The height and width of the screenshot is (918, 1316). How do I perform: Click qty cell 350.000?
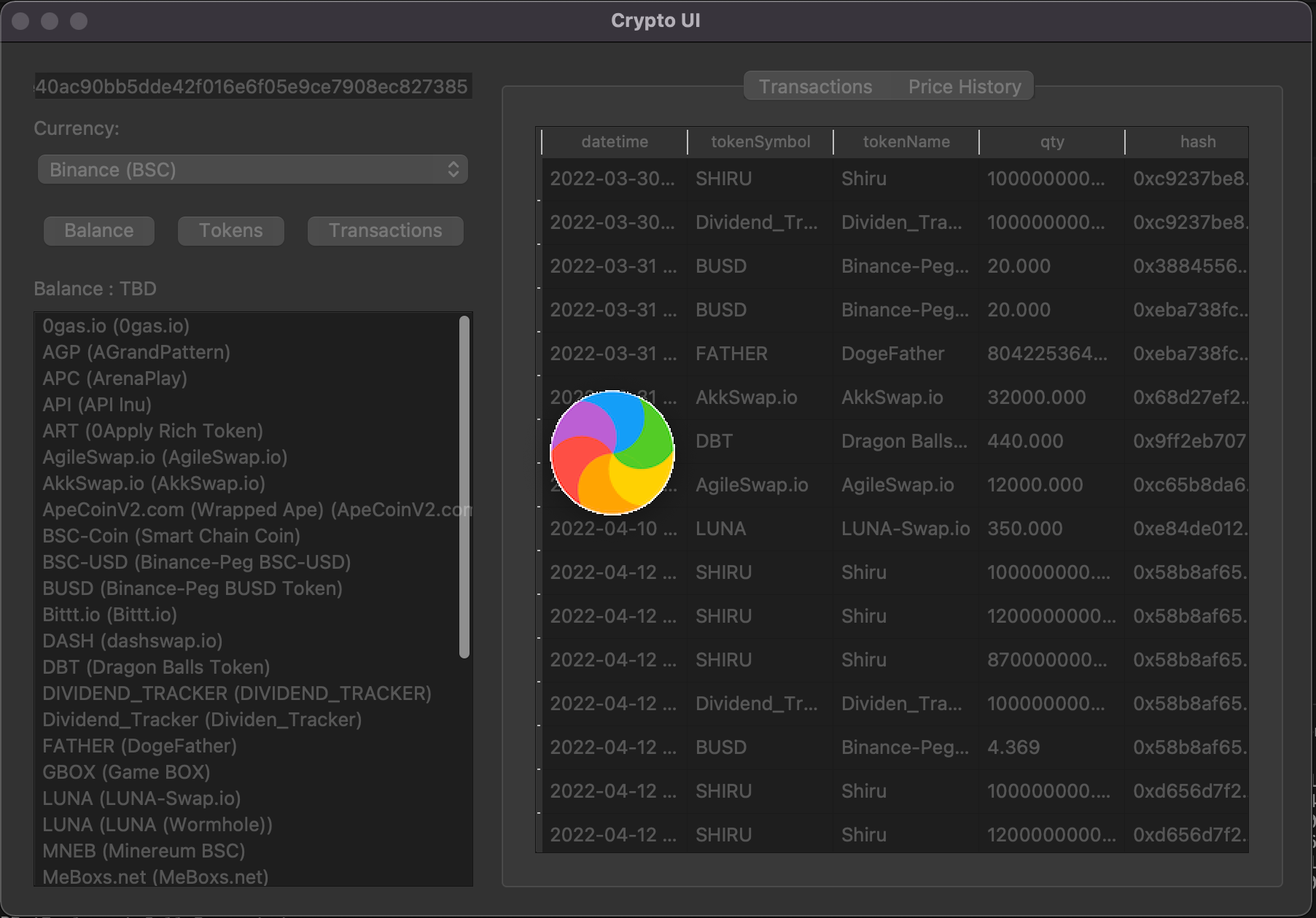coord(1052,529)
